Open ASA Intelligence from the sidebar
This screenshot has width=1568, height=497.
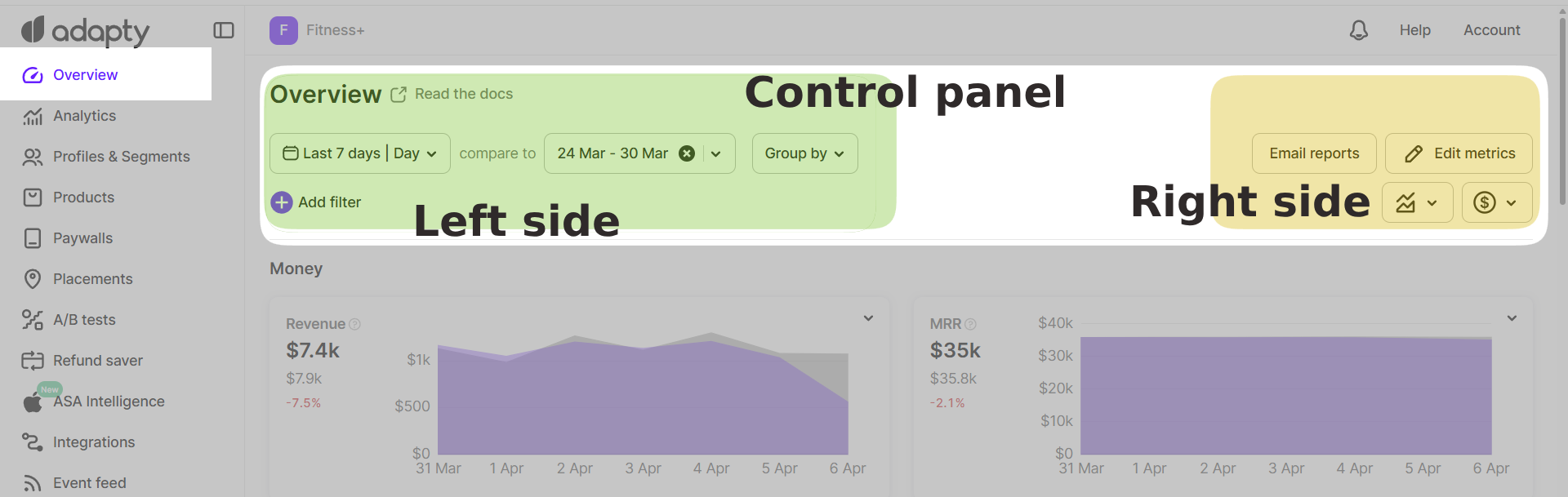(x=109, y=402)
